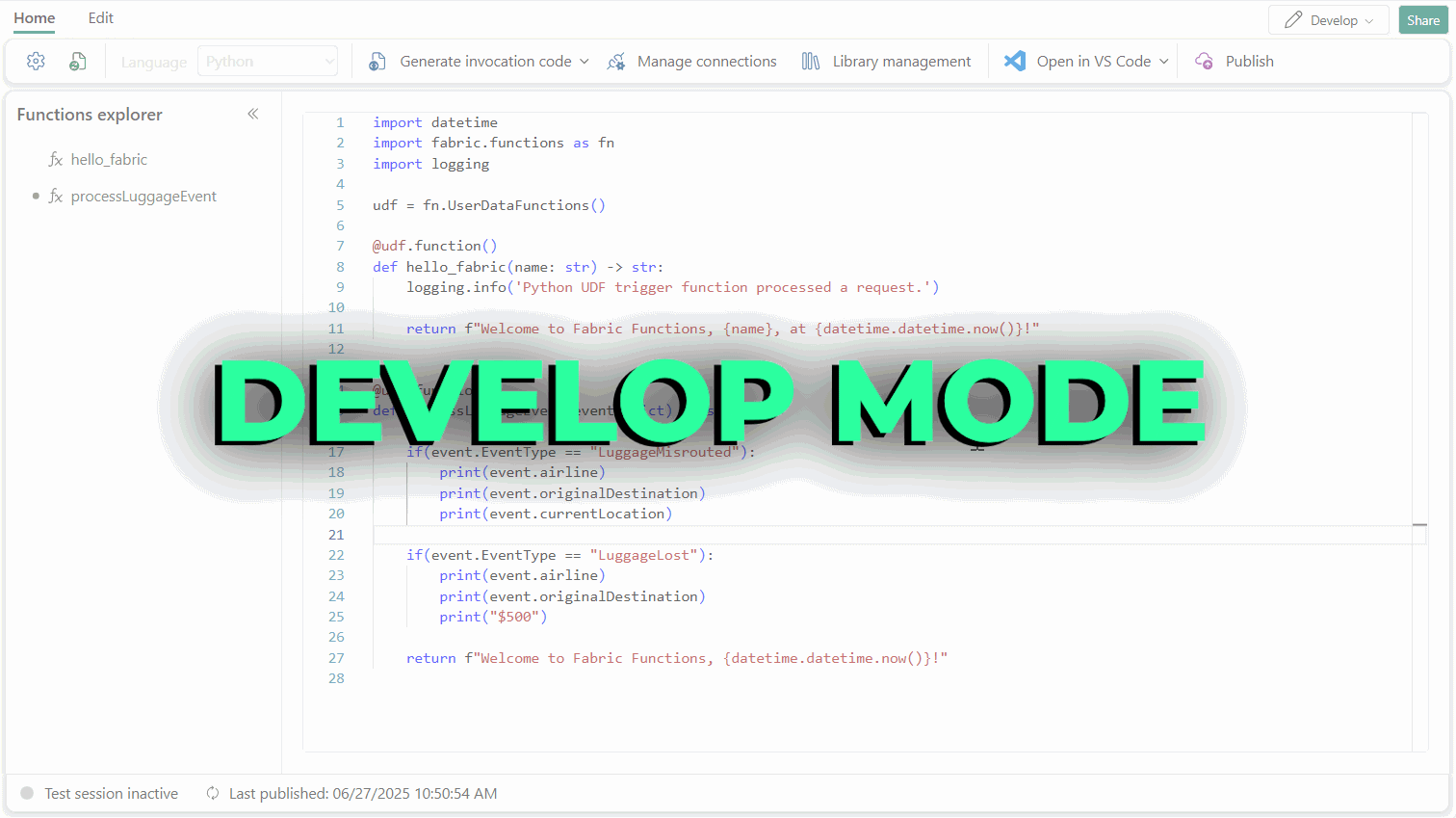The width and height of the screenshot is (1456, 818).
Task: Click the Publish cloud icon
Action: coord(1204,62)
